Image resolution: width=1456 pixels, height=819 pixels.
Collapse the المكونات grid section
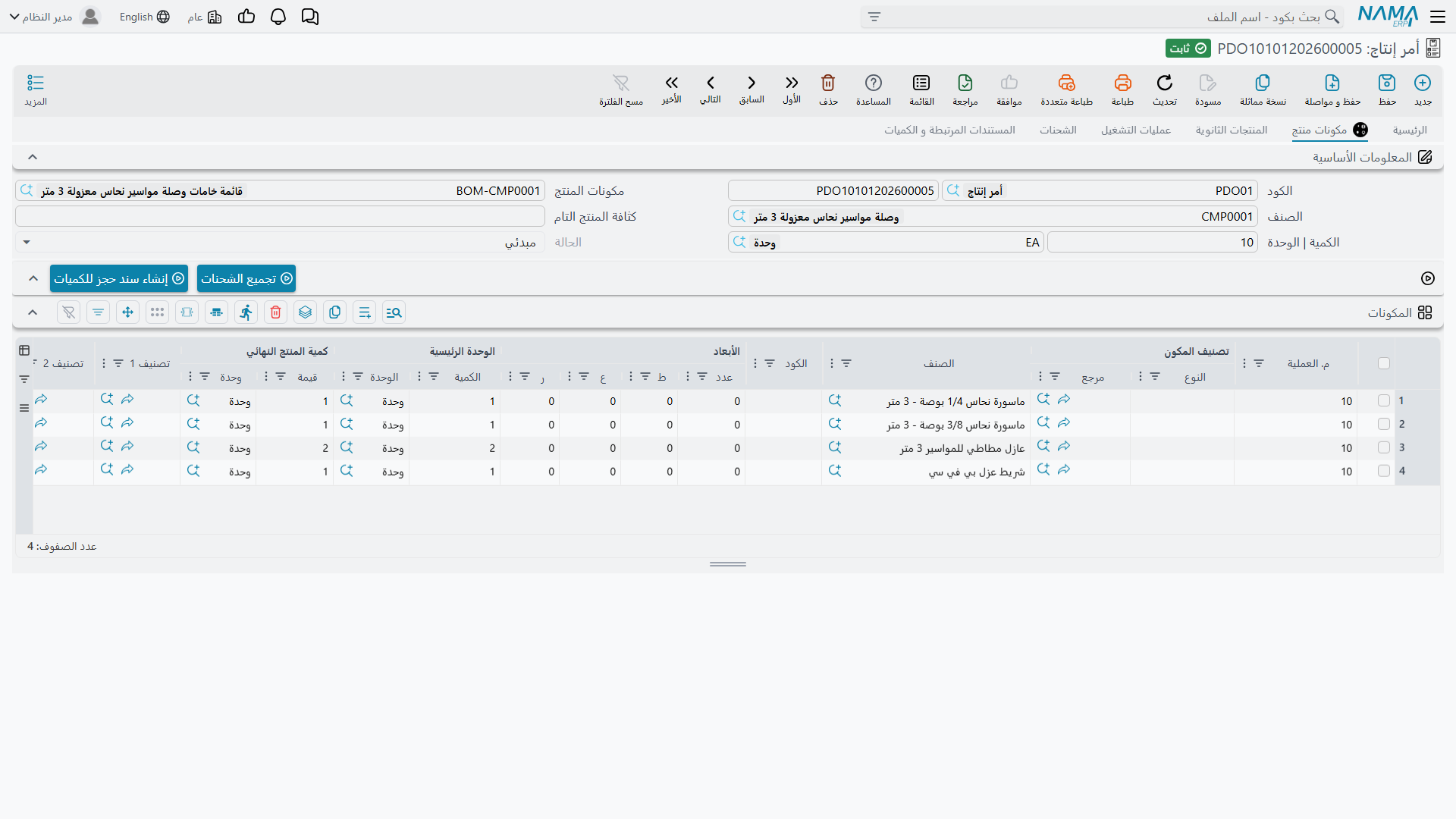pos(33,312)
